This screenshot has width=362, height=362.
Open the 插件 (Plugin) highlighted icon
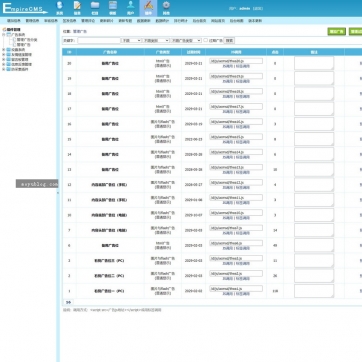pos(148,8)
